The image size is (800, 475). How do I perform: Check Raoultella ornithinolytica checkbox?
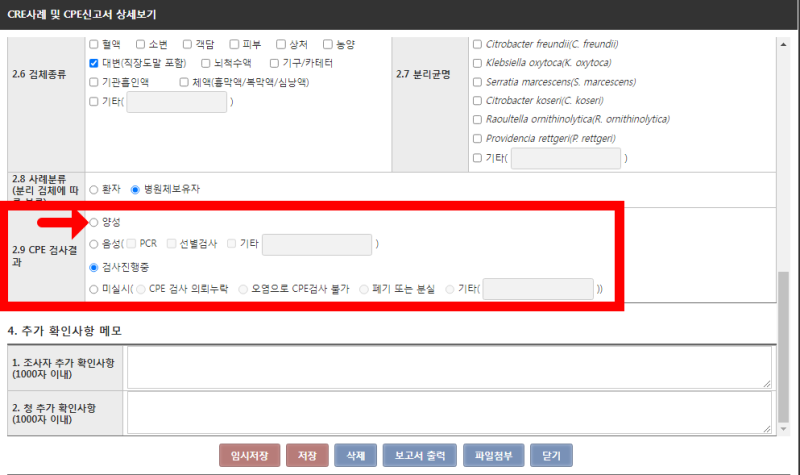[478, 119]
